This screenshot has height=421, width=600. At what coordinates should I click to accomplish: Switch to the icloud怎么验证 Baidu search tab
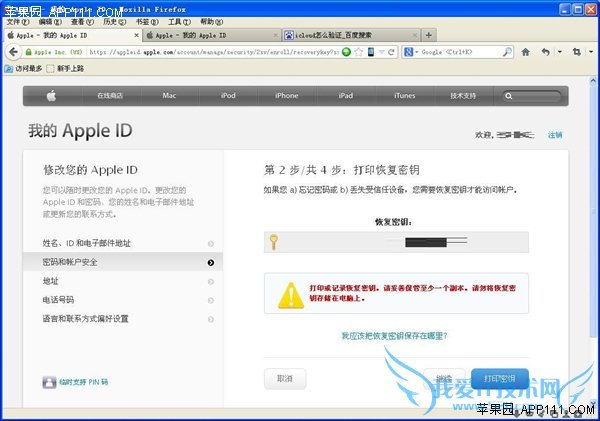(x=351, y=35)
